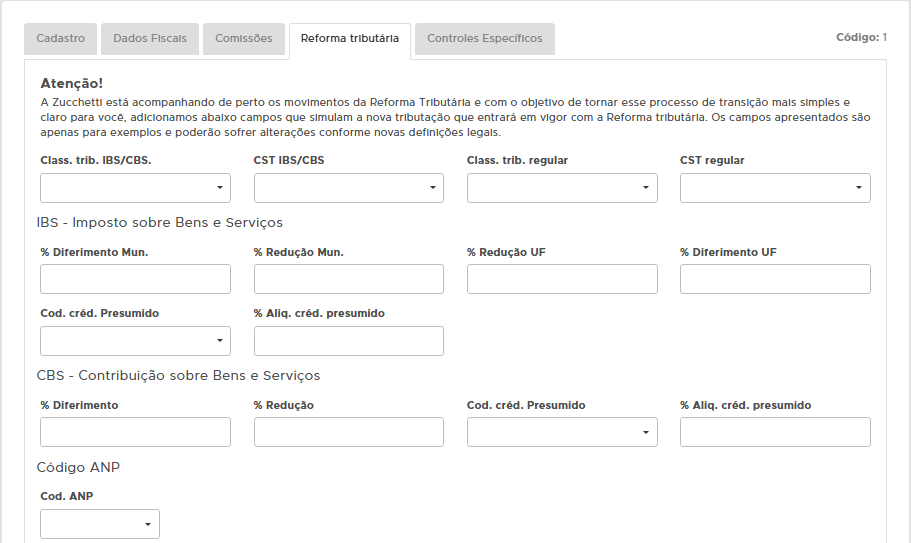The width and height of the screenshot is (911, 543).
Task: Click the % Redução UF field
Action: coord(561,279)
